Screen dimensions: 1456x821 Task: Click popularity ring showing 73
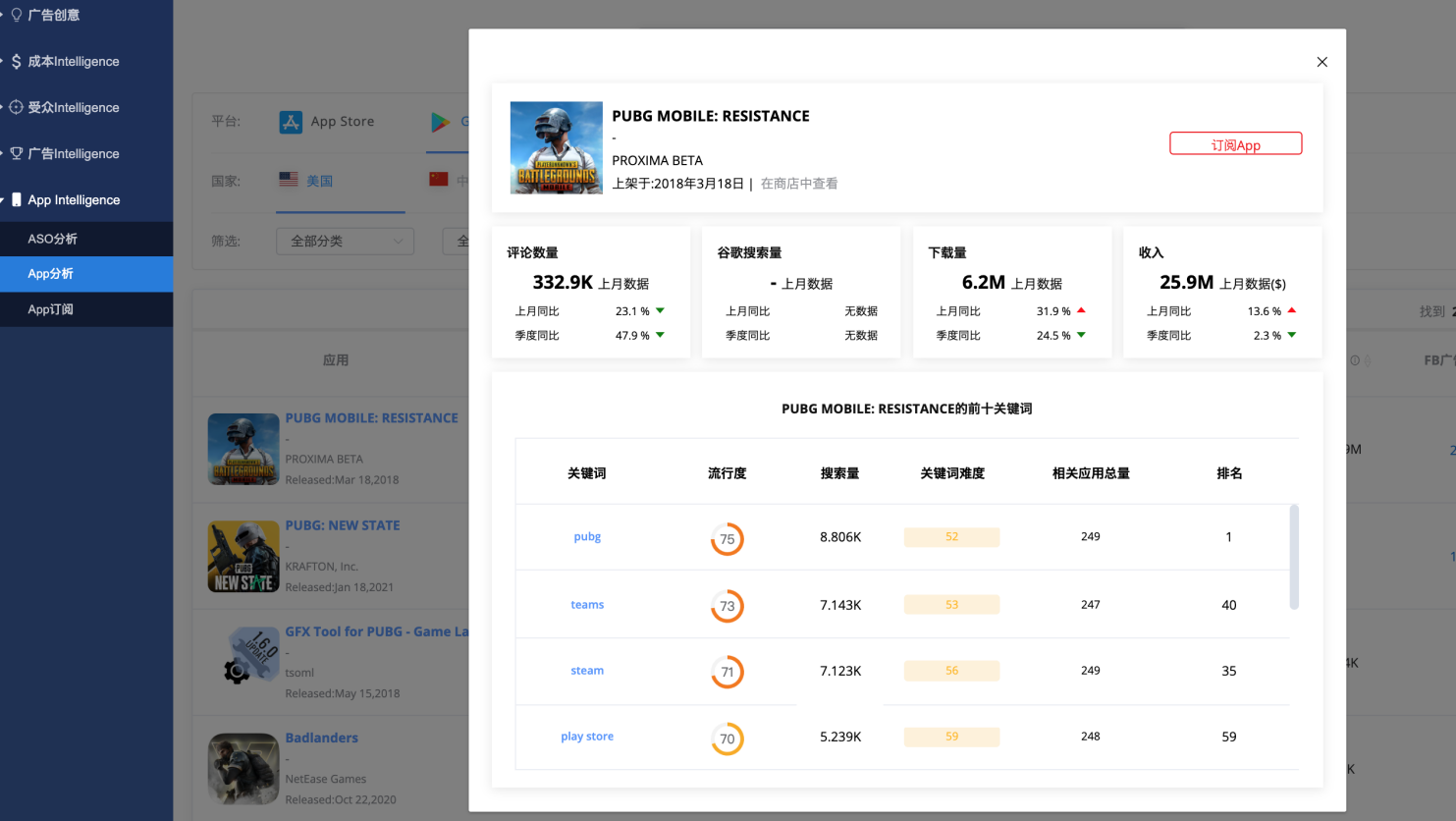coord(727,606)
